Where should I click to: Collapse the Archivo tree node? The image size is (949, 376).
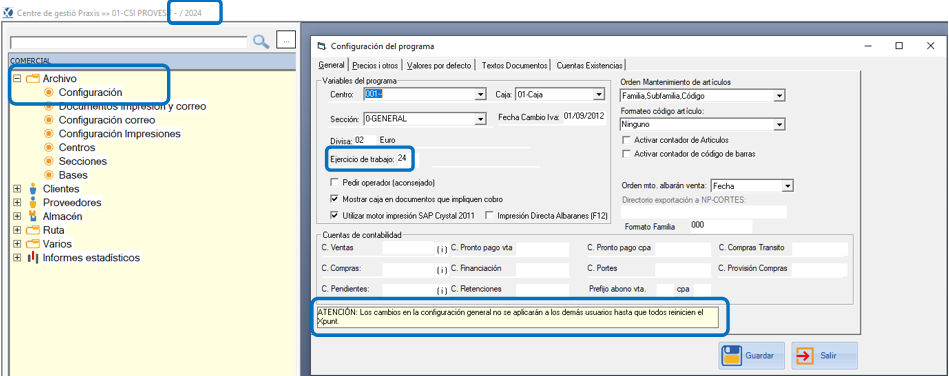coord(17,79)
